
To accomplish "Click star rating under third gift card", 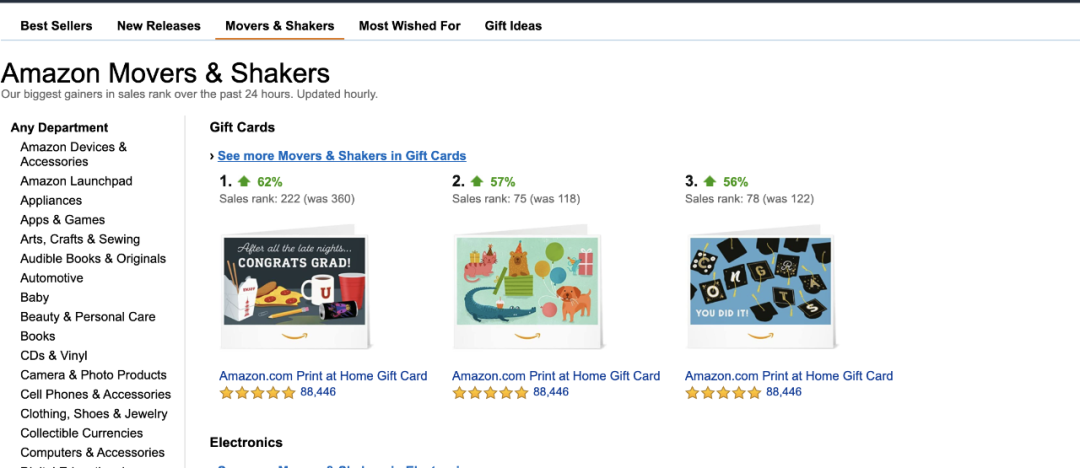I will pyautogui.click(x=724, y=393).
